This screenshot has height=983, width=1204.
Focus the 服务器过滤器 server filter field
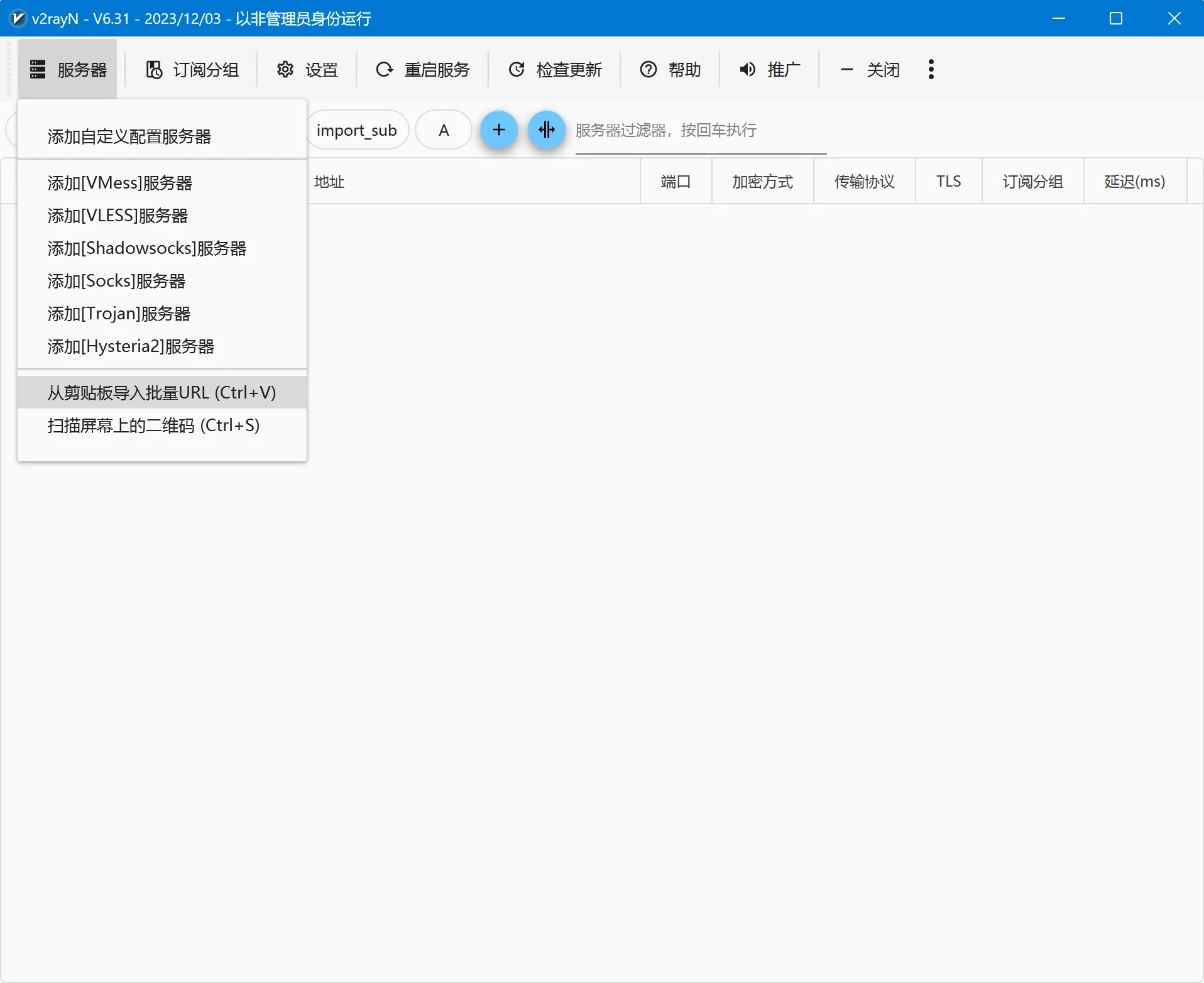700,130
